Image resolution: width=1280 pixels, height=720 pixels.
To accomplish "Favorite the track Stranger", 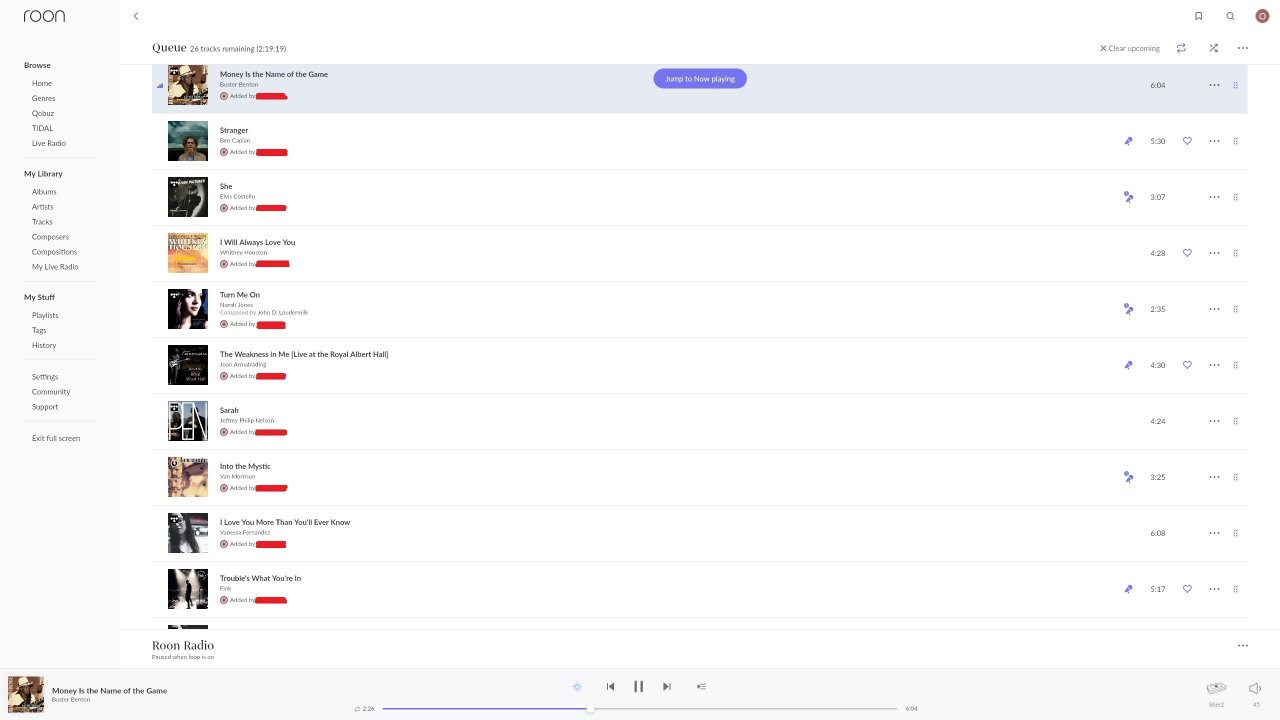I will click(1187, 141).
